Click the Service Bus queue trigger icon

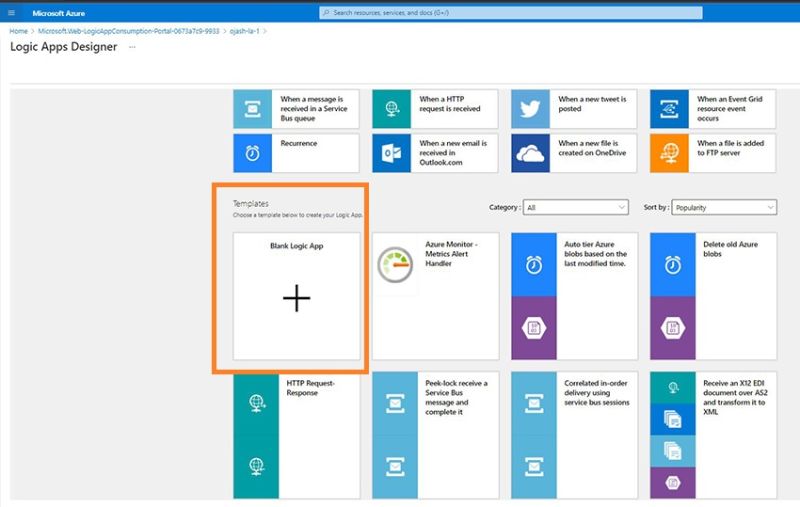coord(253,109)
